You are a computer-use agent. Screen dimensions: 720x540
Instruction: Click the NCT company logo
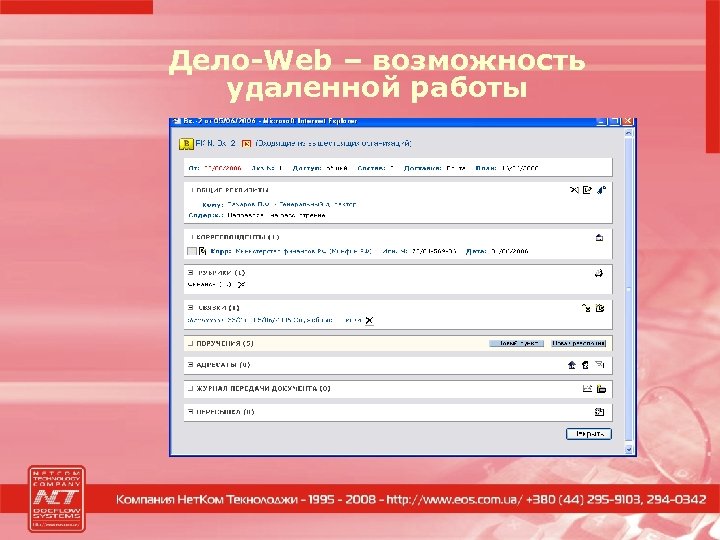coord(56,499)
